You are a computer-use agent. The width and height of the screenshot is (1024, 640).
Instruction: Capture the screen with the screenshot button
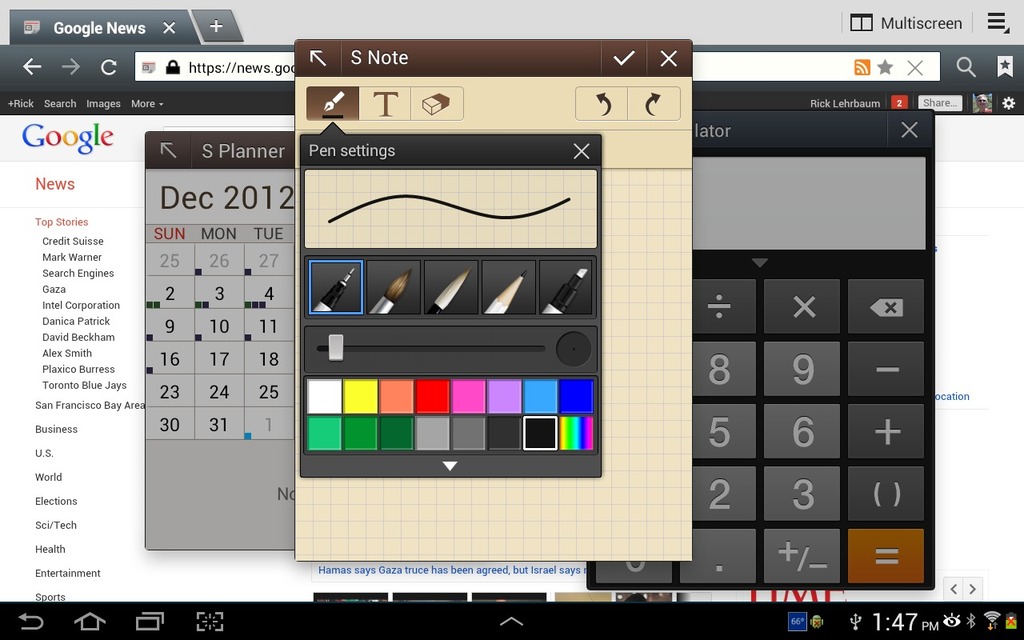point(210,621)
